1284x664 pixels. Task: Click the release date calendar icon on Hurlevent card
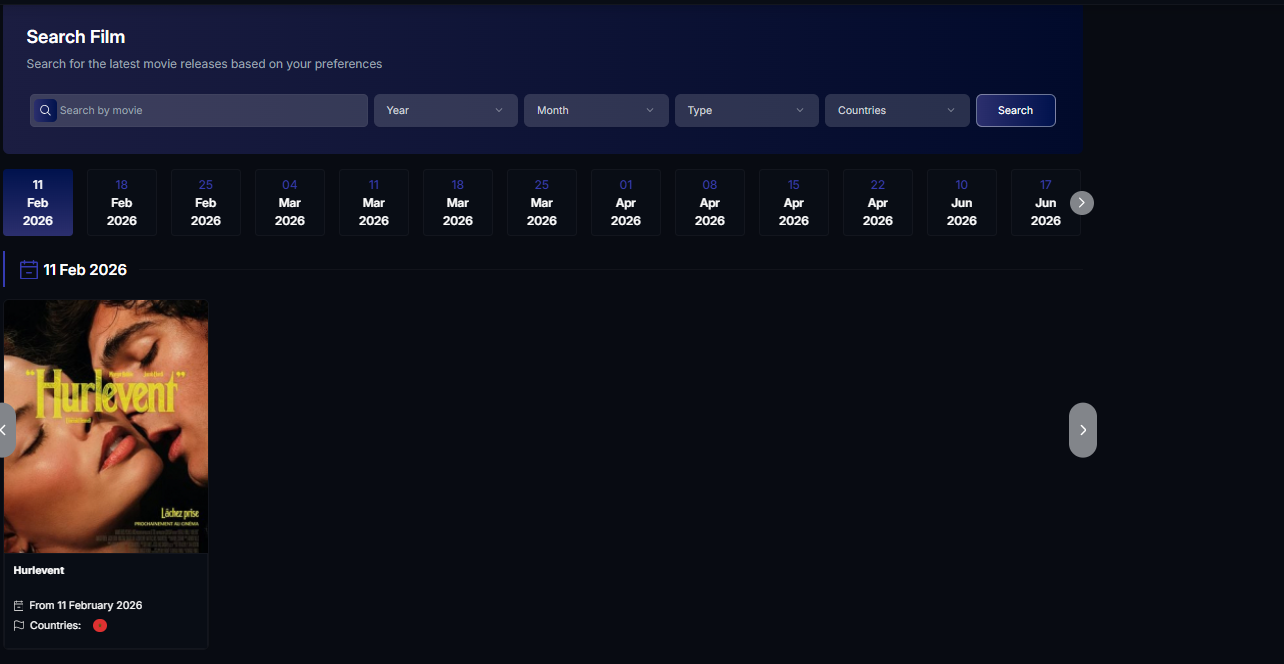(19, 606)
